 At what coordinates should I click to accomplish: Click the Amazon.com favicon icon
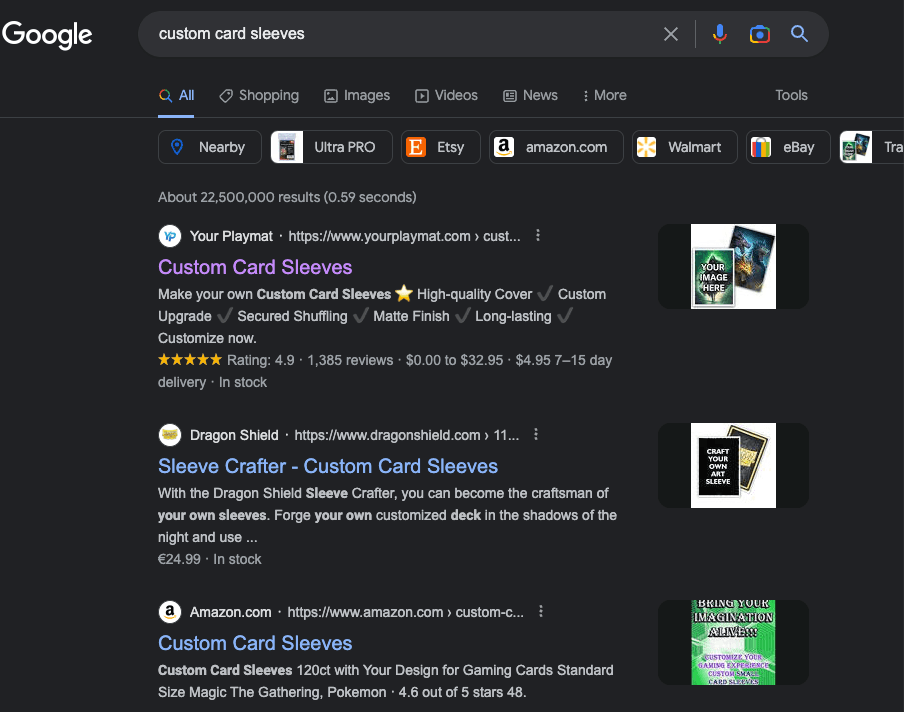(170, 612)
